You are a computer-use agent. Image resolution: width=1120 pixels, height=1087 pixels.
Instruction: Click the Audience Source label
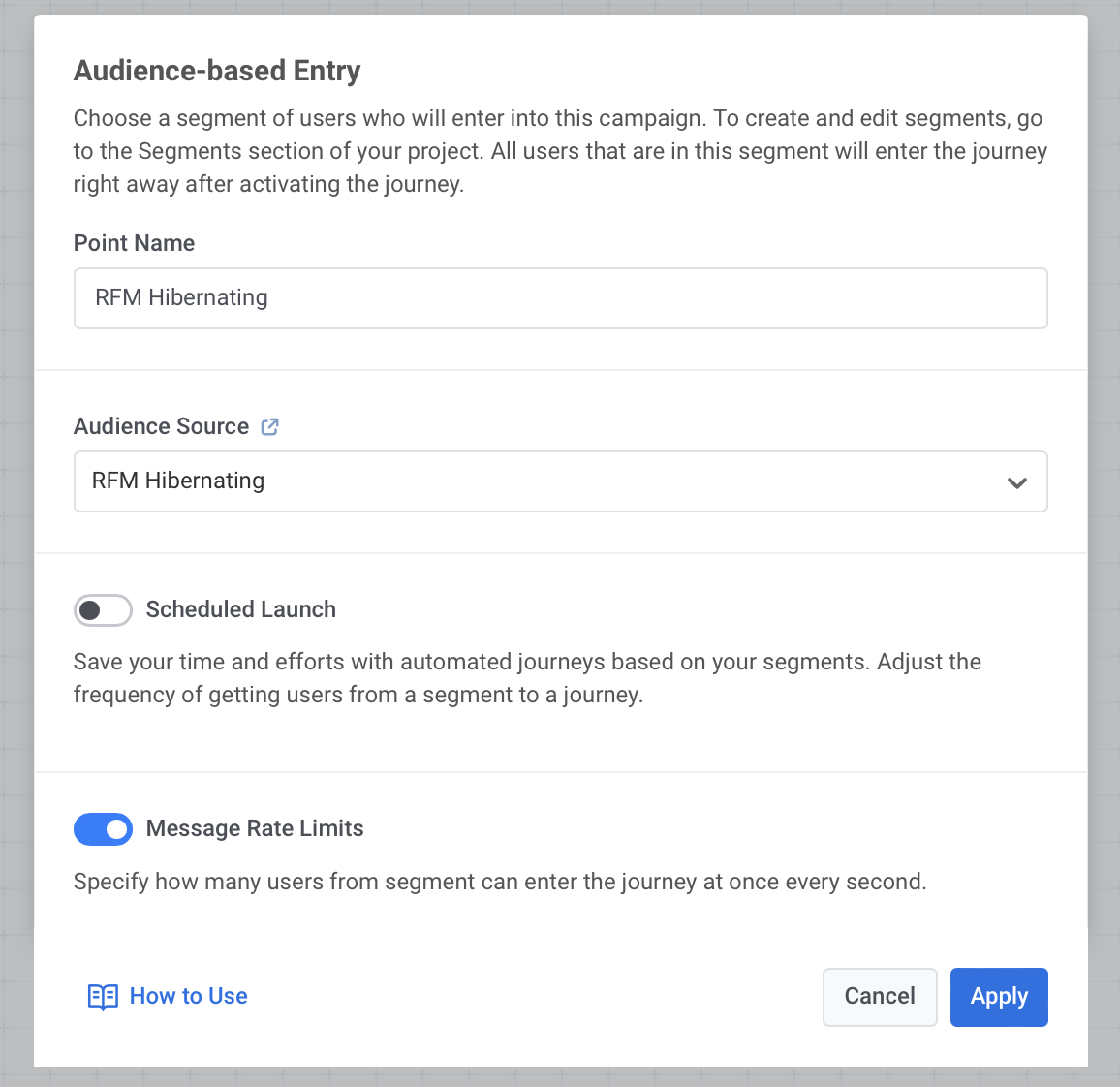(x=161, y=427)
